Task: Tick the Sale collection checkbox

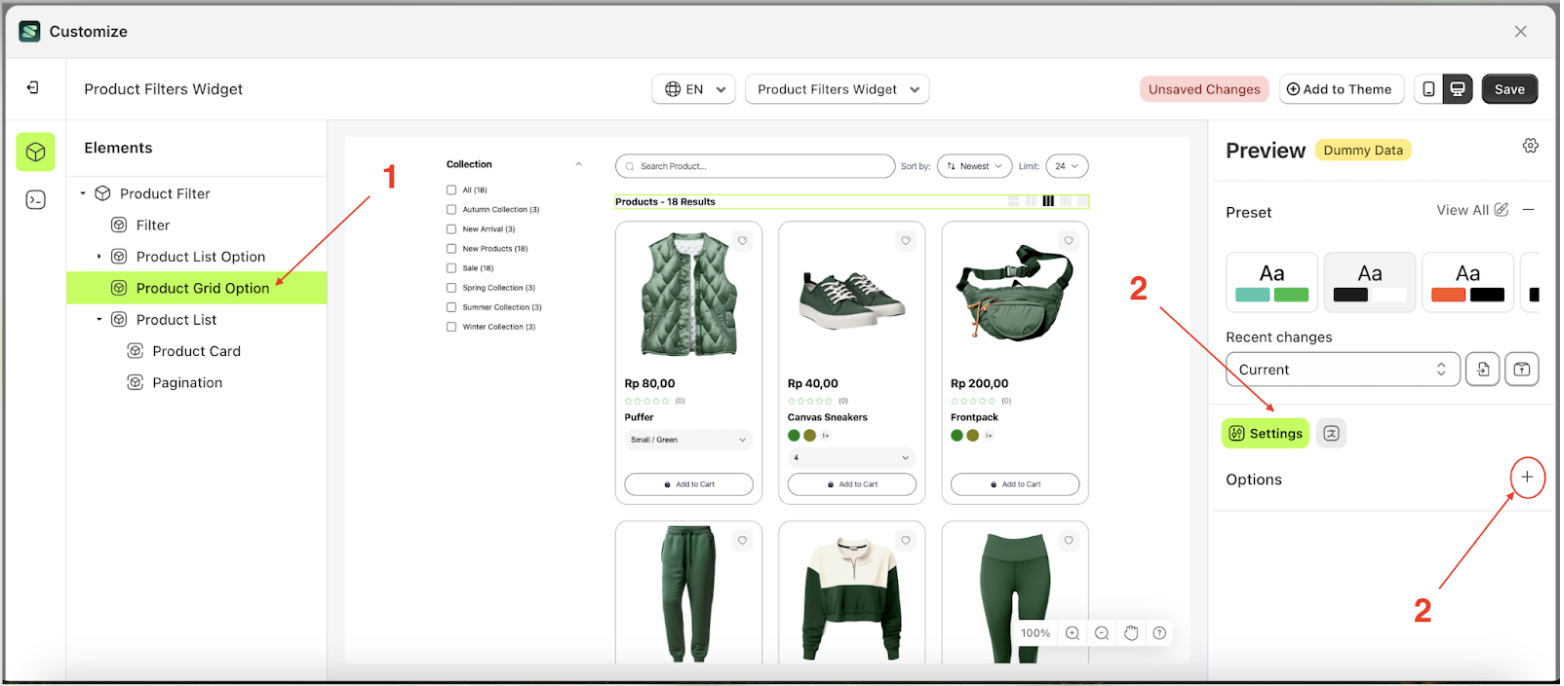Action: point(452,268)
